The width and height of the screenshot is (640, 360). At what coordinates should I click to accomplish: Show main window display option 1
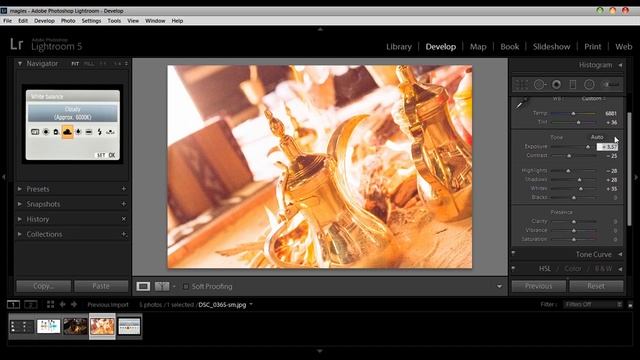click(13, 304)
